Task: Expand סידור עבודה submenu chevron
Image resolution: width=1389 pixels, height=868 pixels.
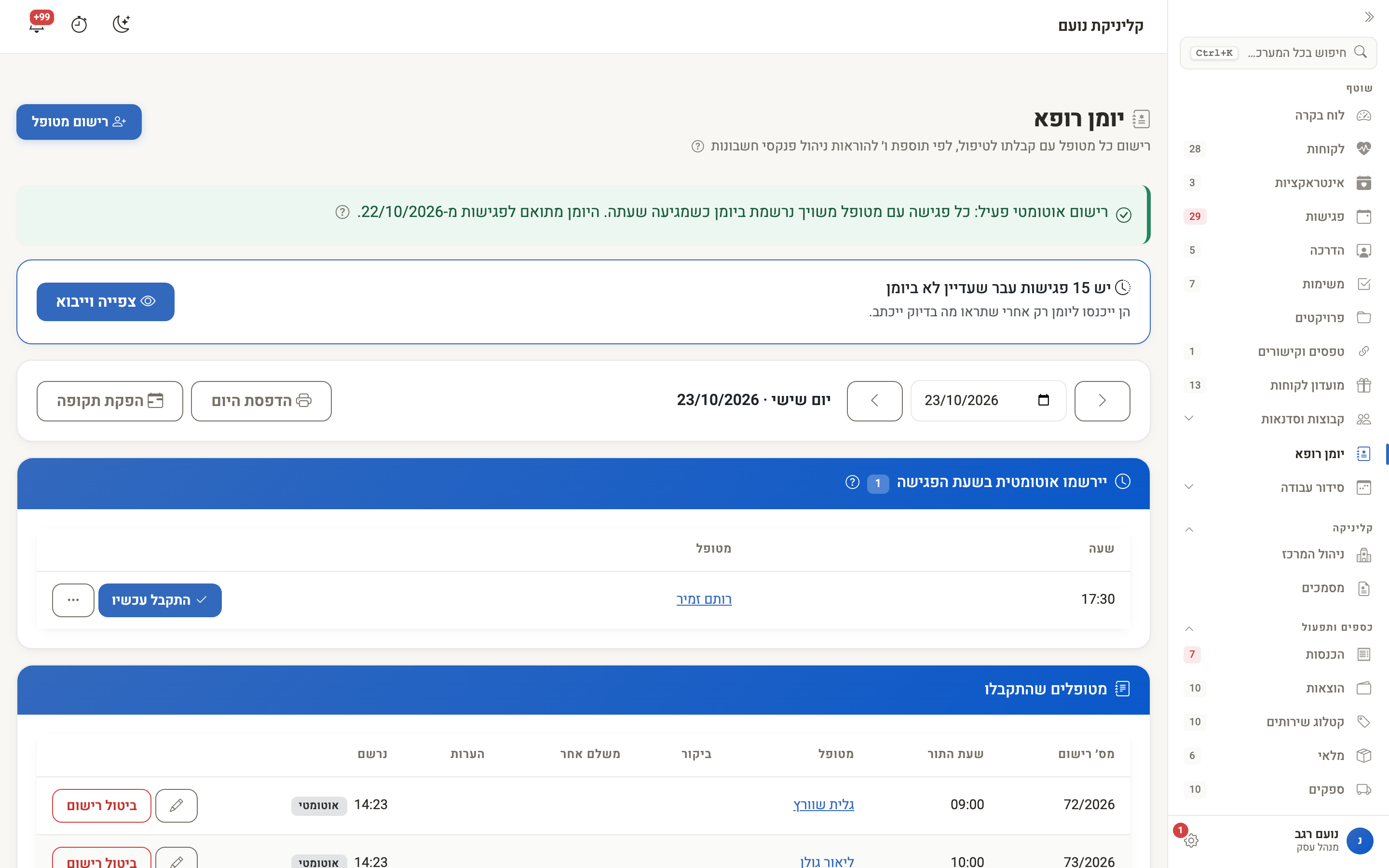Action: pyautogui.click(x=1189, y=487)
